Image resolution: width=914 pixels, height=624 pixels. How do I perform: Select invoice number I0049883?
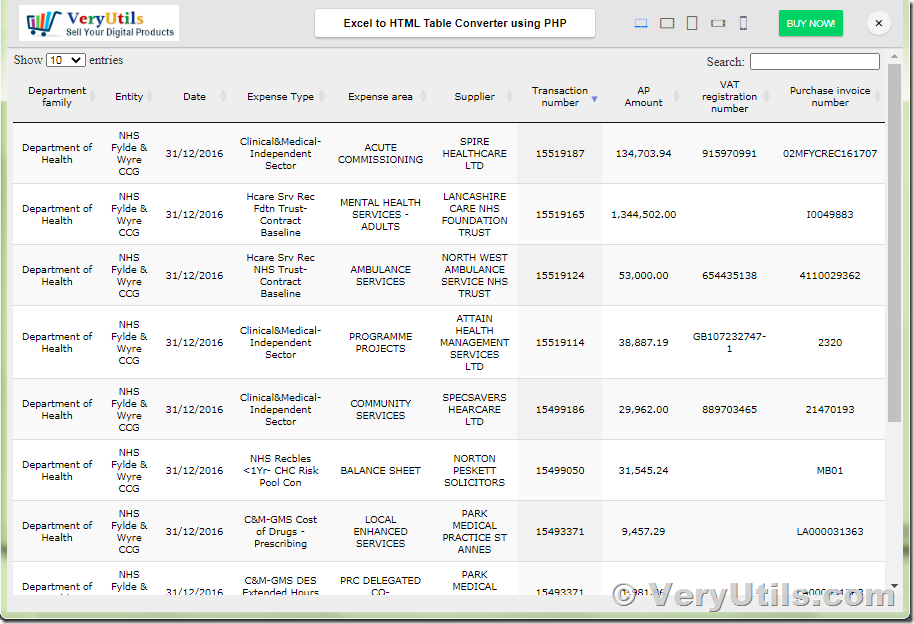[829, 215]
